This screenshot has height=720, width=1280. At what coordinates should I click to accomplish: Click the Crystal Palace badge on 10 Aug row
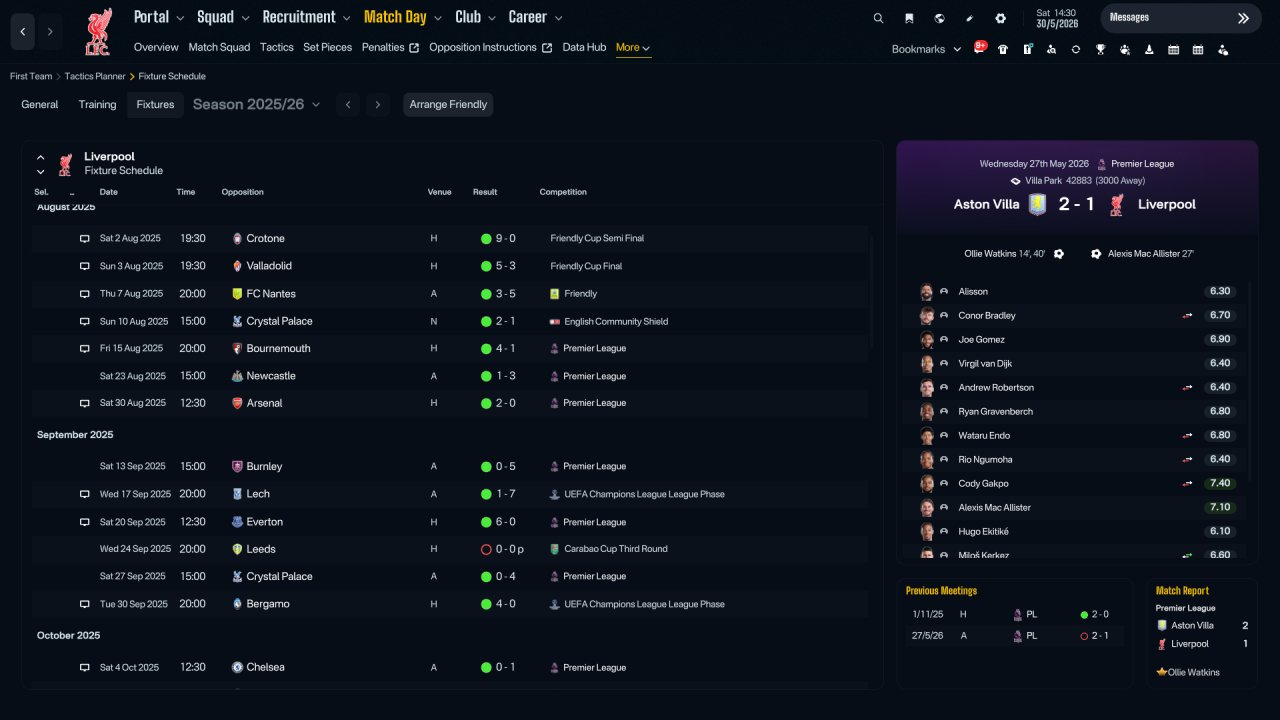point(237,321)
